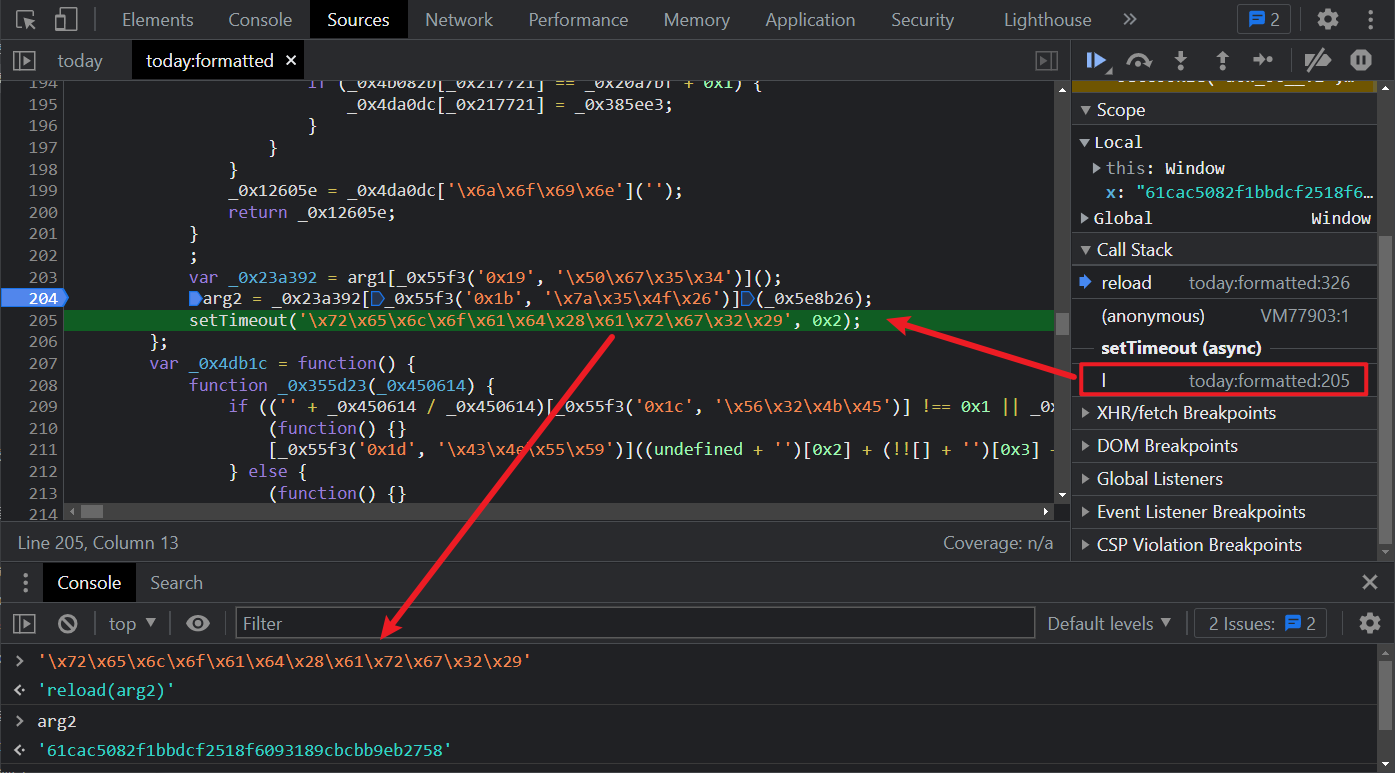Clear the console

pos(67,623)
